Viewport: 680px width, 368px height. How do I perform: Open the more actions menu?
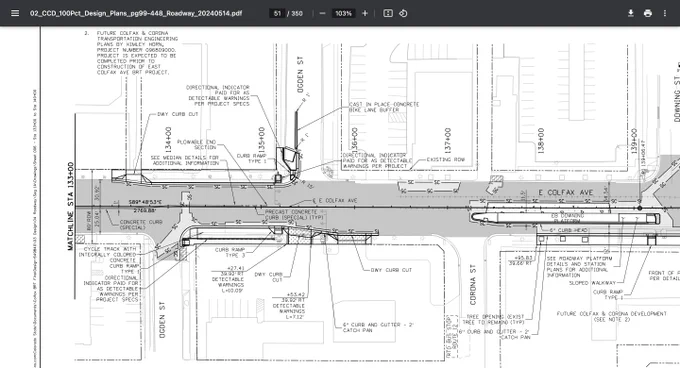click(x=664, y=13)
